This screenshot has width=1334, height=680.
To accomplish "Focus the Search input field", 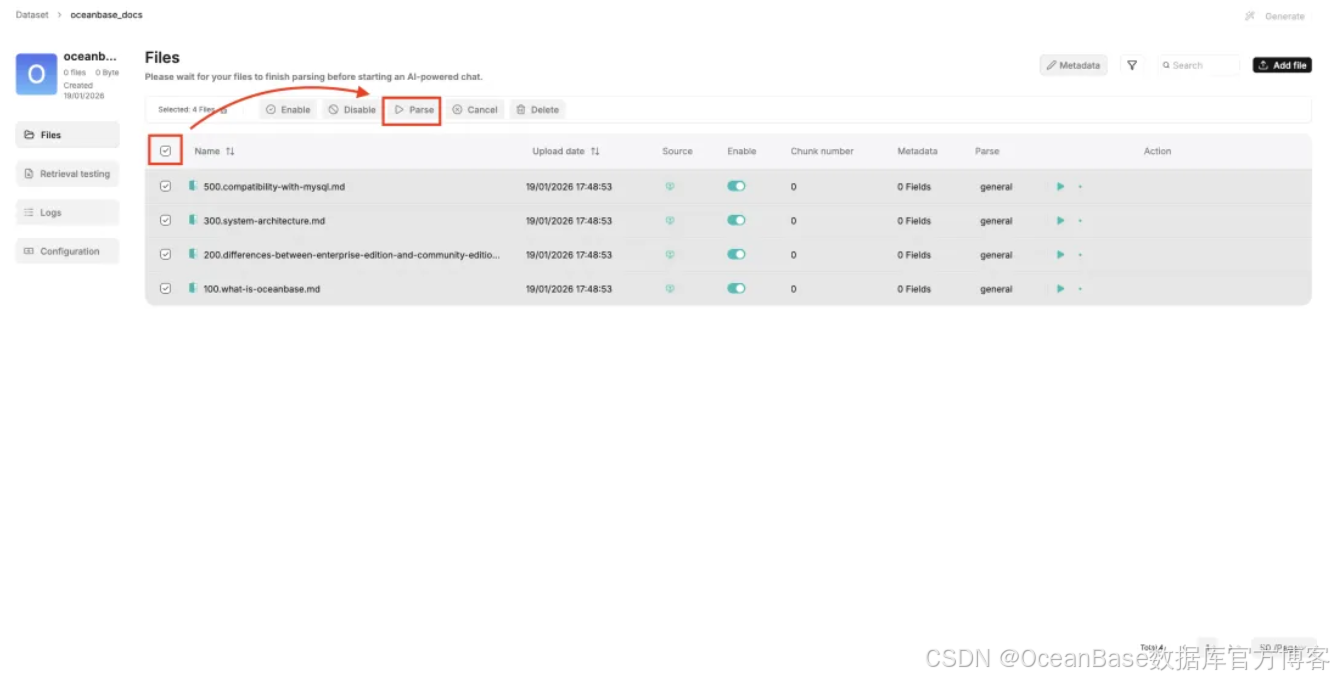I will click(1198, 65).
